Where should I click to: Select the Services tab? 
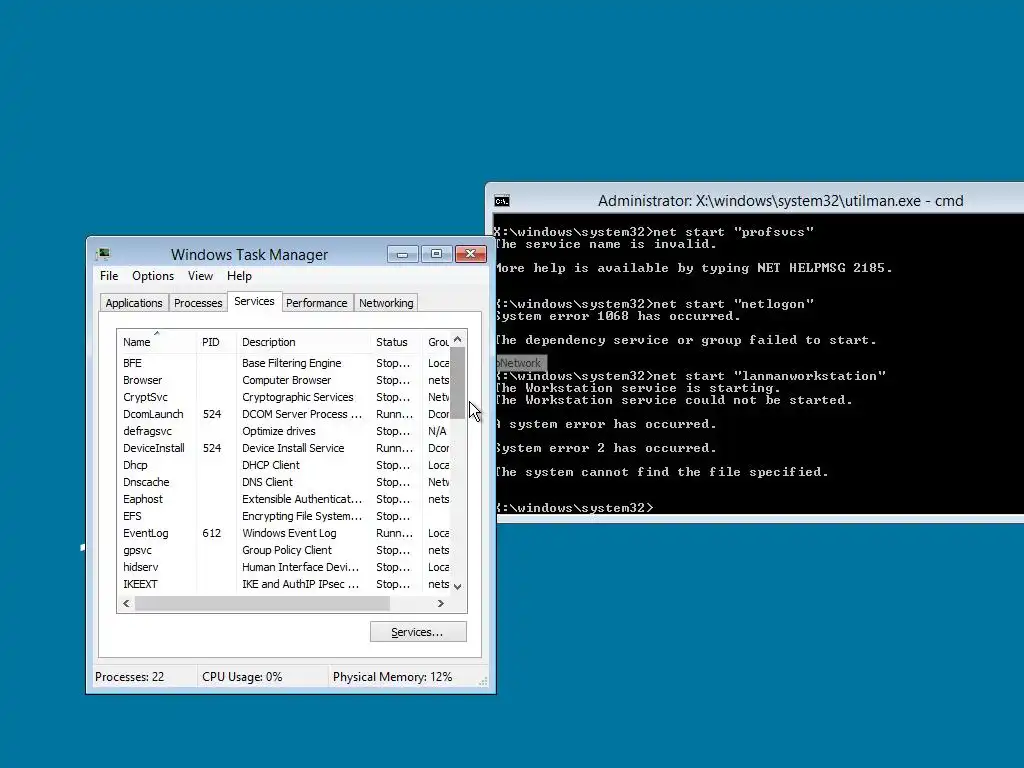[255, 301]
